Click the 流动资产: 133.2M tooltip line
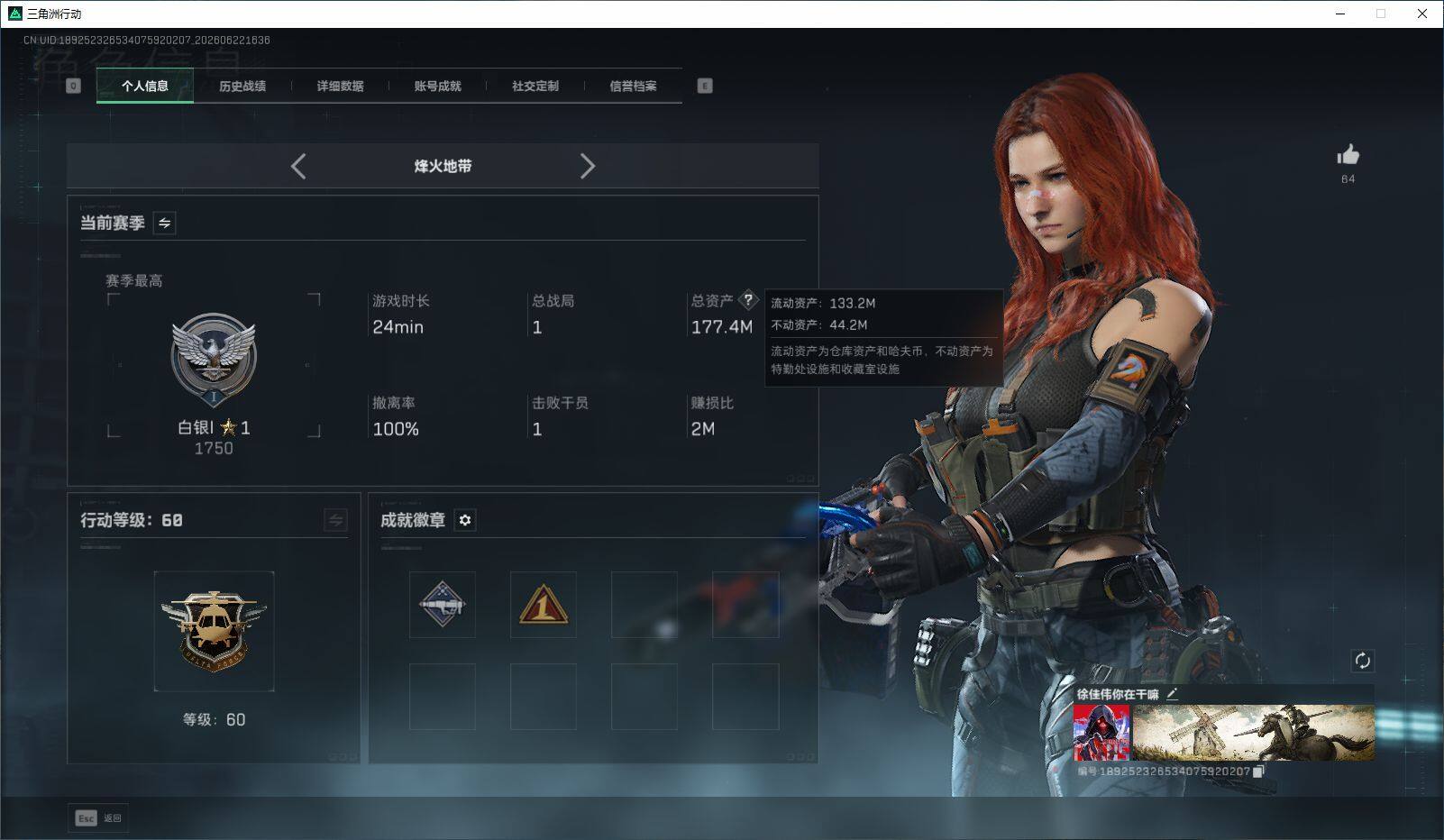This screenshot has width=1444, height=840. 823,304
